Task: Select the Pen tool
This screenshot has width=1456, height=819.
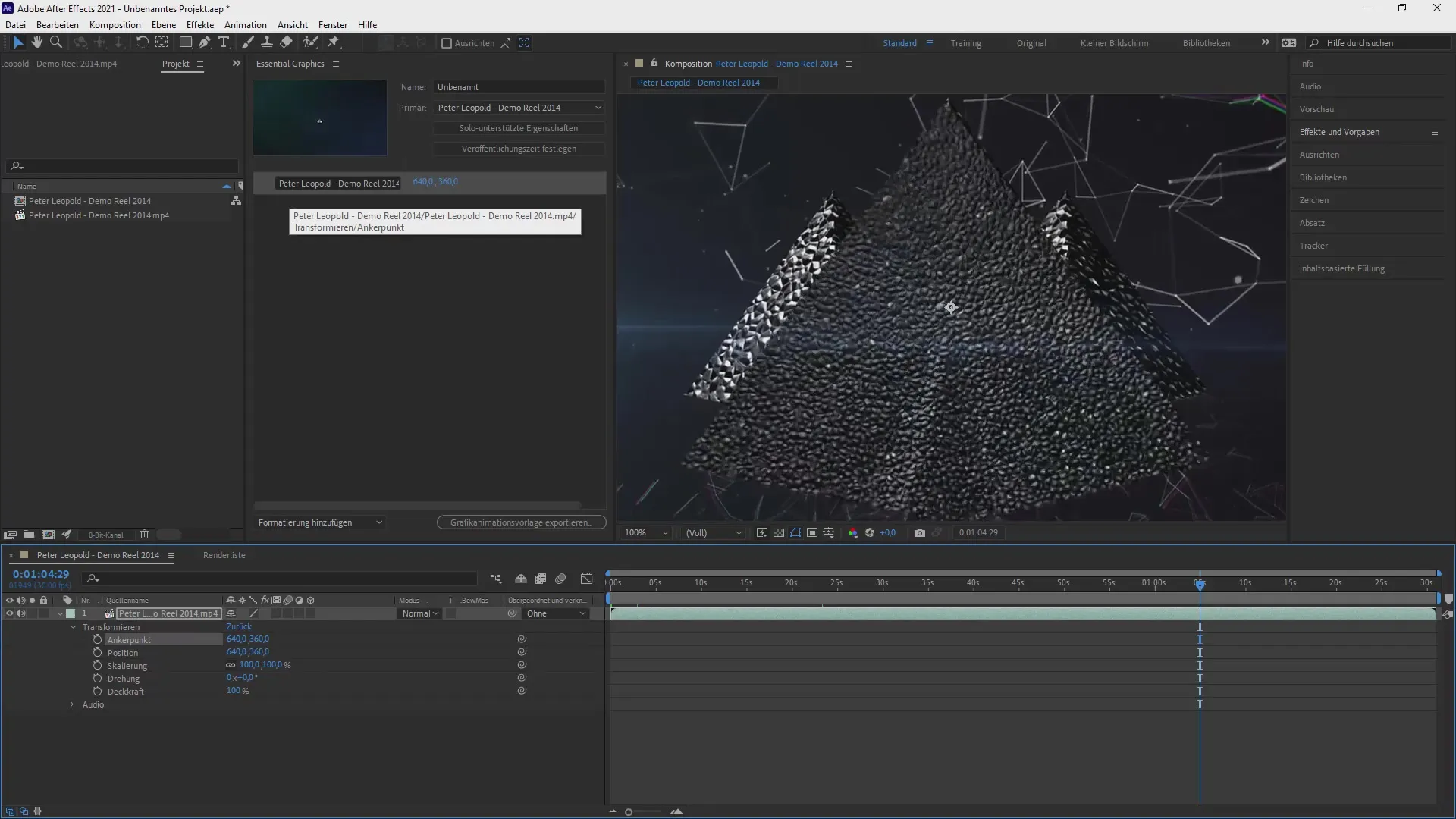Action: point(205,42)
